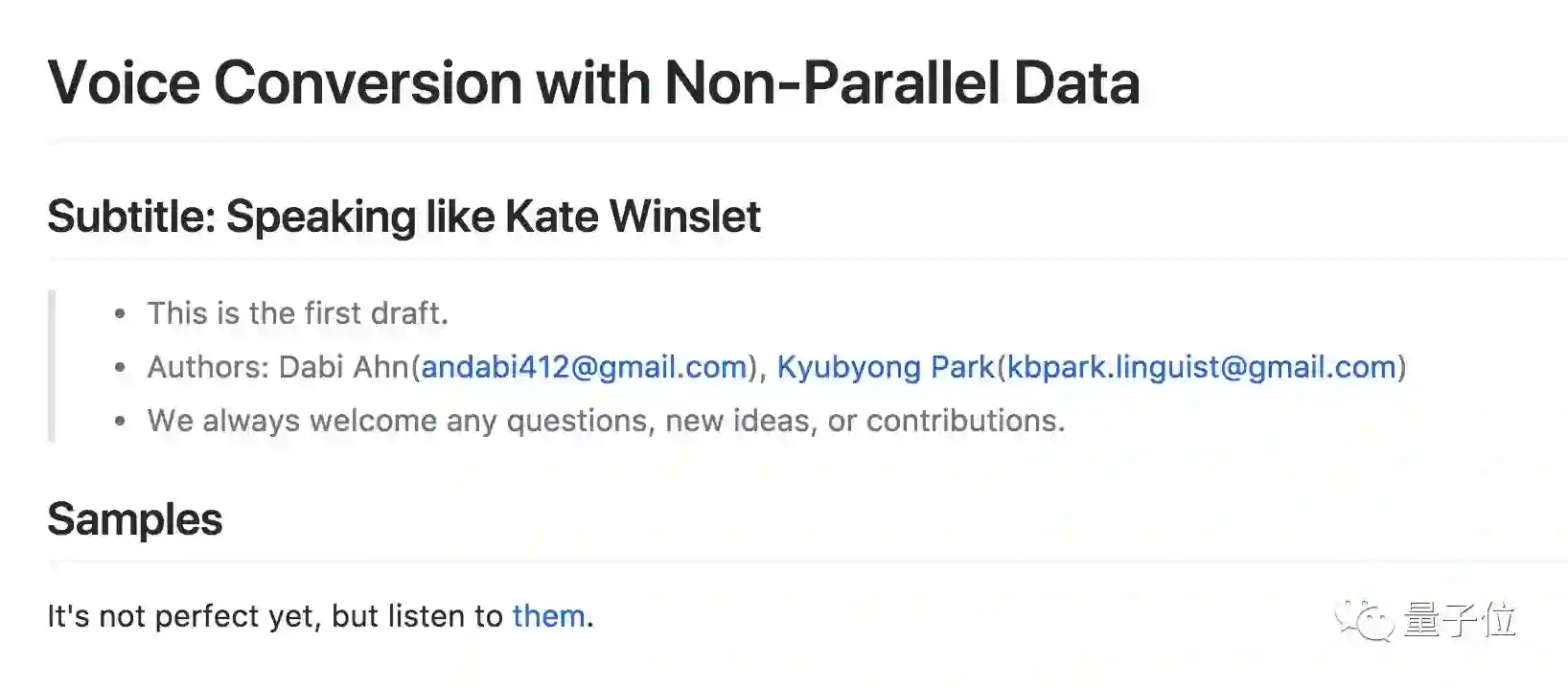This screenshot has height=688, width=1568.
Task: Click the "Samples" section heading
Action: (x=134, y=519)
